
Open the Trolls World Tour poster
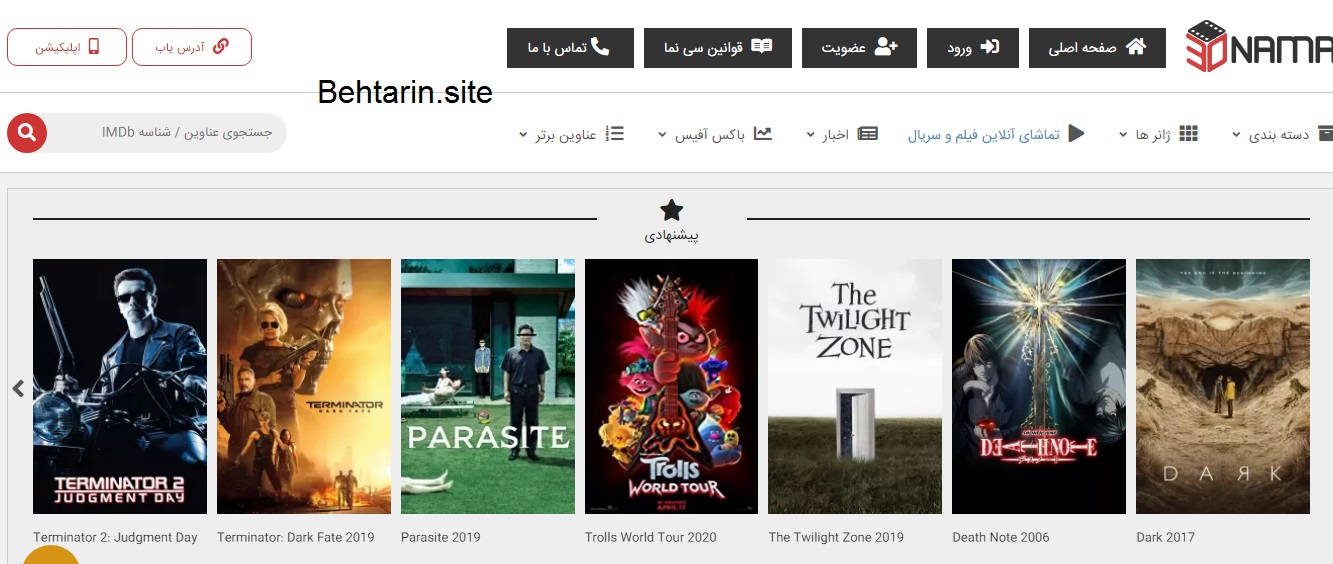click(x=672, y=386)
